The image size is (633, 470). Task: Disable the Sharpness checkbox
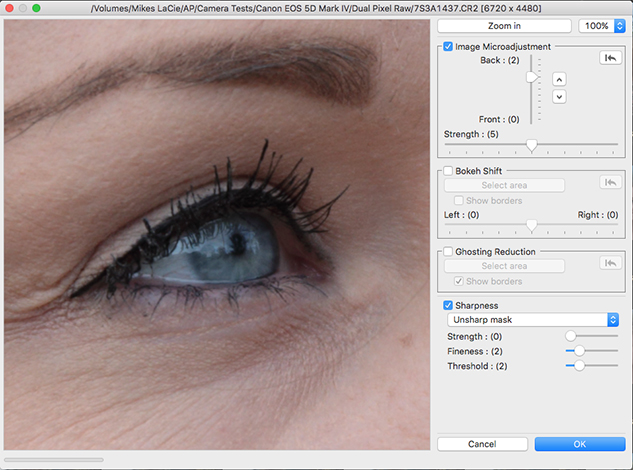(448, 305)
